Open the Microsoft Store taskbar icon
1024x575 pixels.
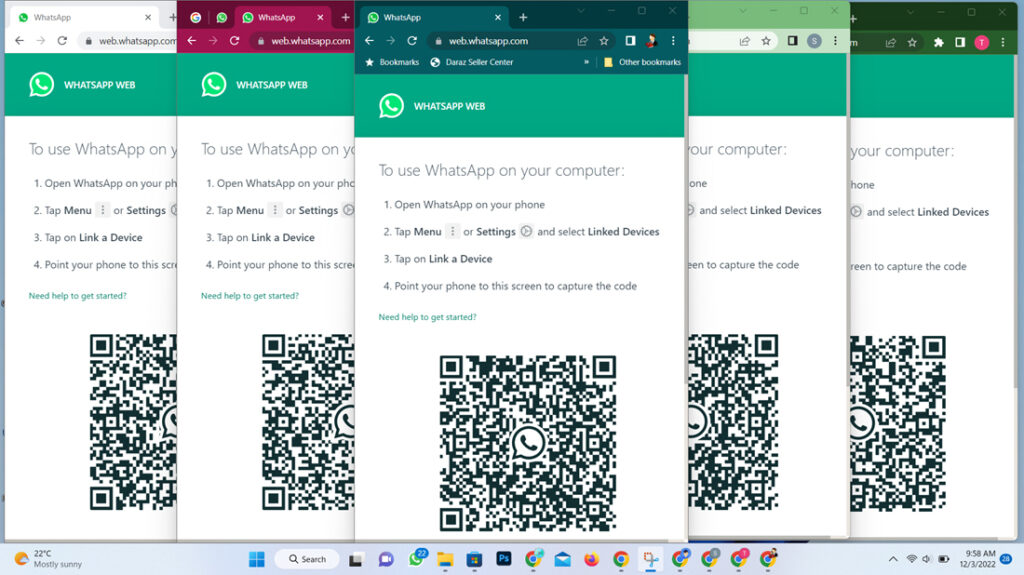tap(474, 559)
